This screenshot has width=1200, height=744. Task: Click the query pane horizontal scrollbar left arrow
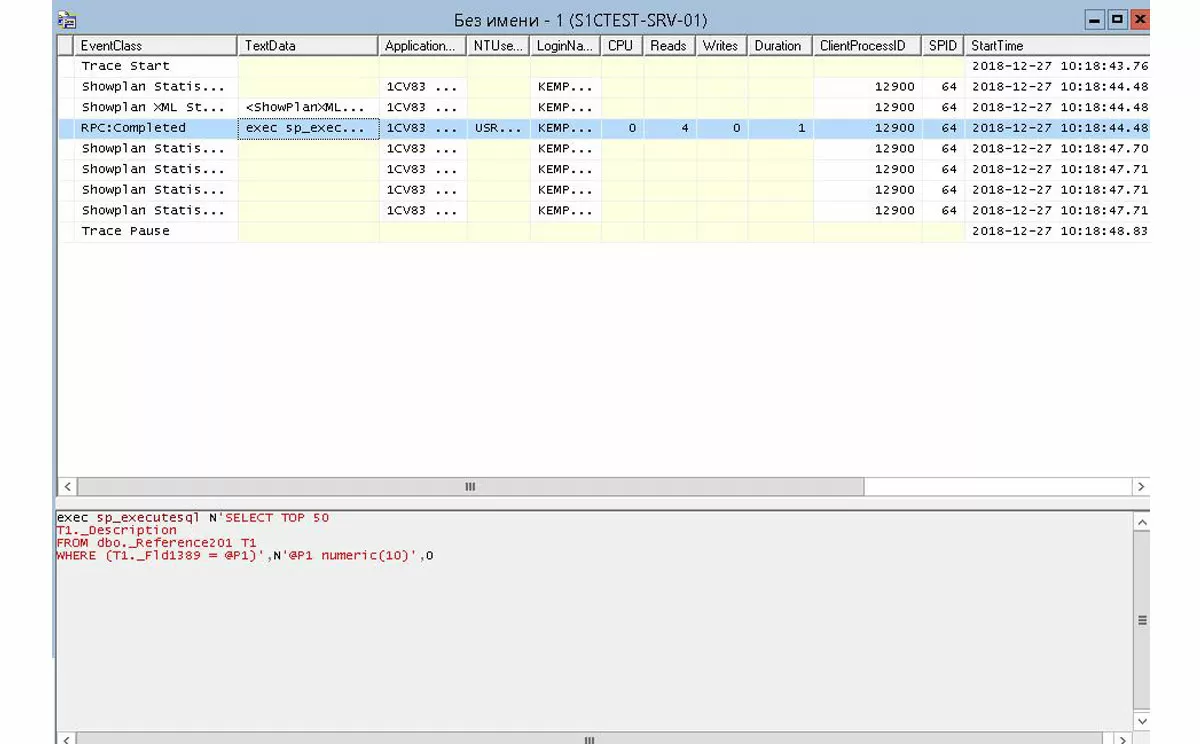tap(68, 739)
